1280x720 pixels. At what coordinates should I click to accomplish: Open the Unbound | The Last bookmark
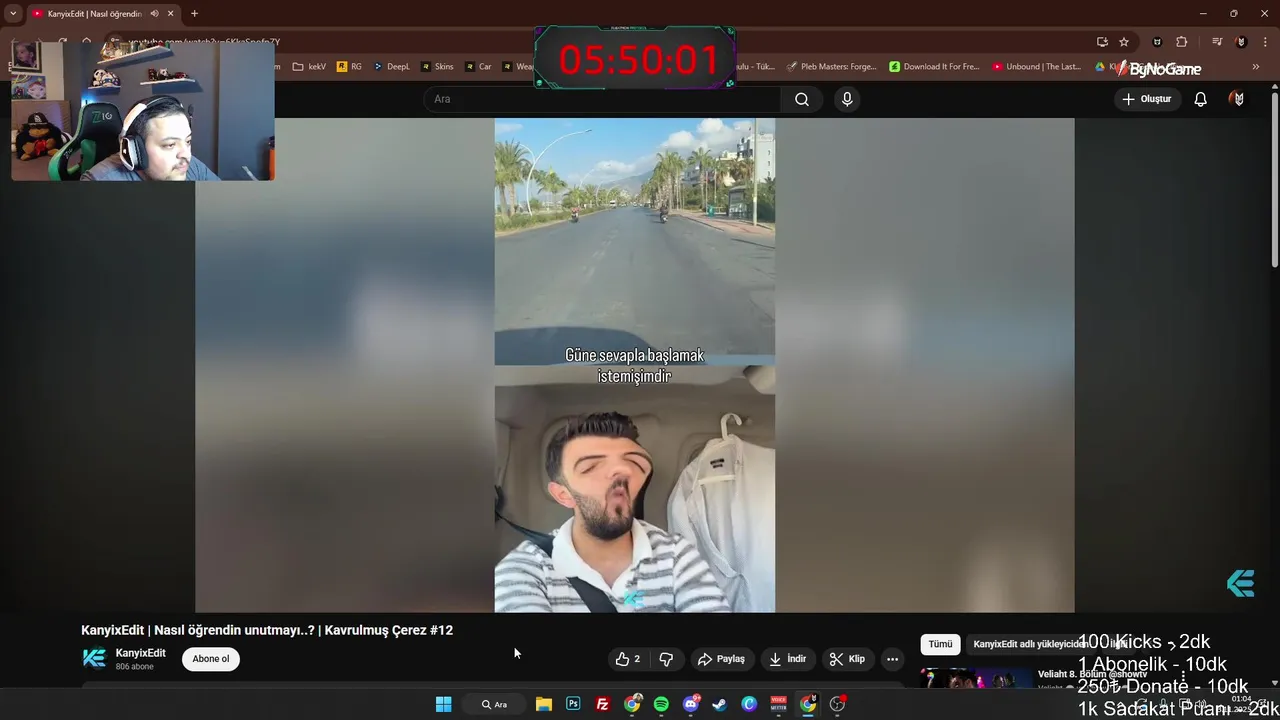(x=1037, y=67)
